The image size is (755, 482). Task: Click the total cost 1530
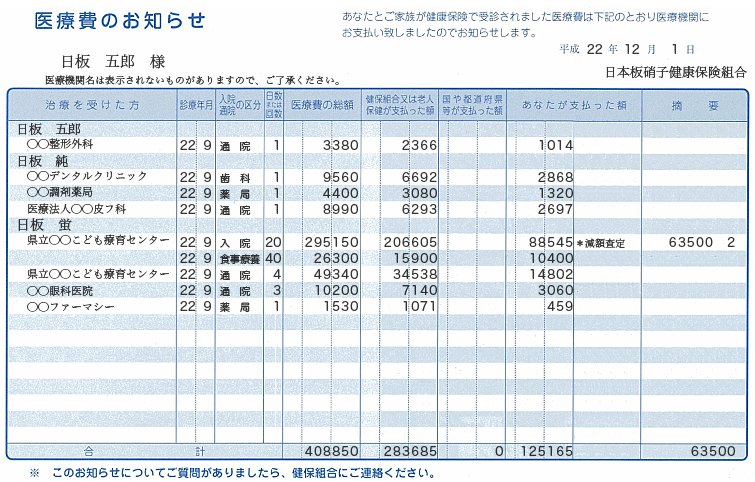(x=340, y=306)
